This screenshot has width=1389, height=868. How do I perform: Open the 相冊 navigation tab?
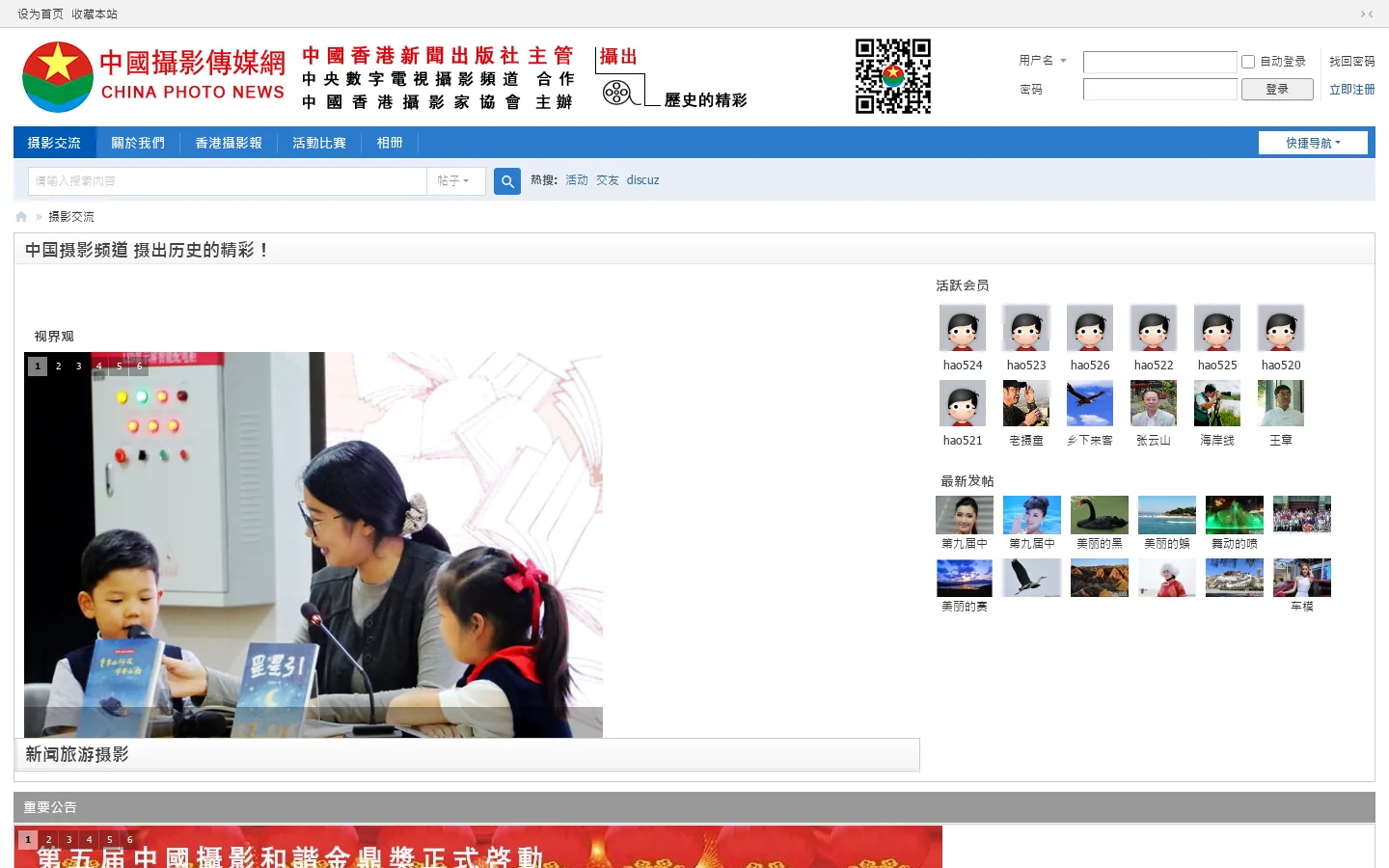390,143
